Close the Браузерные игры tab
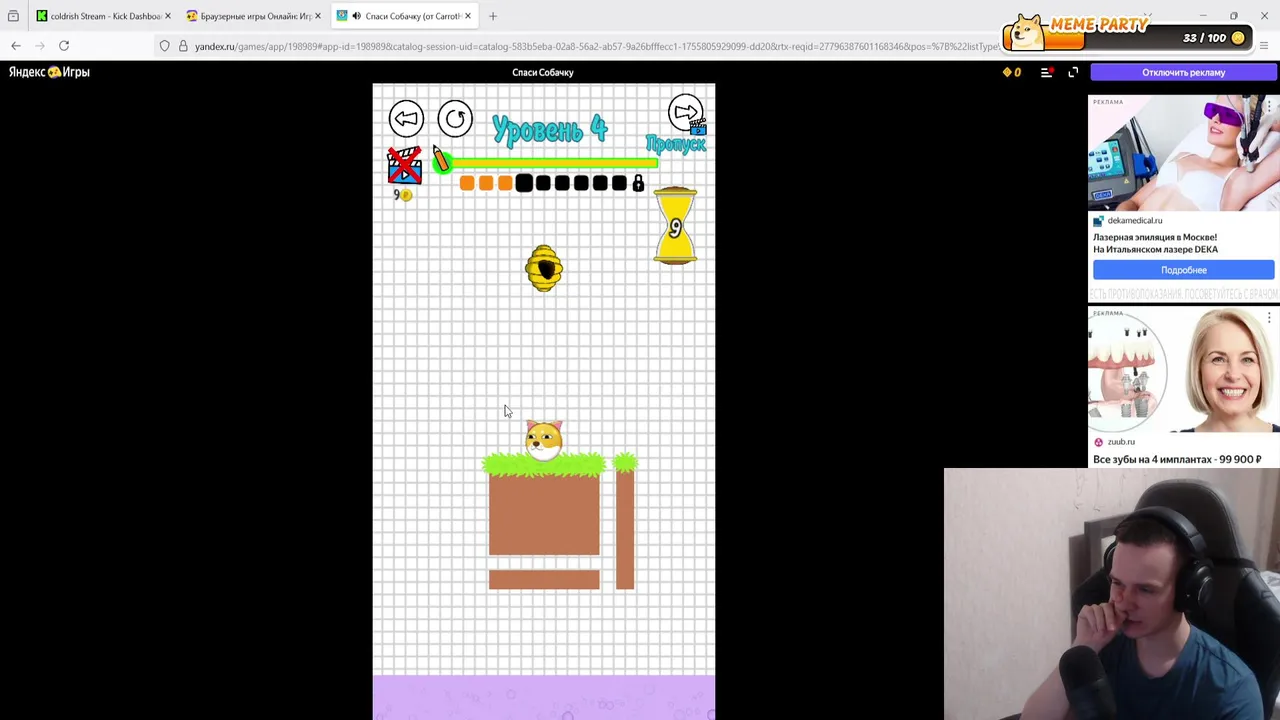Screen dimensions: 1280x720 [x=318, y=16]
